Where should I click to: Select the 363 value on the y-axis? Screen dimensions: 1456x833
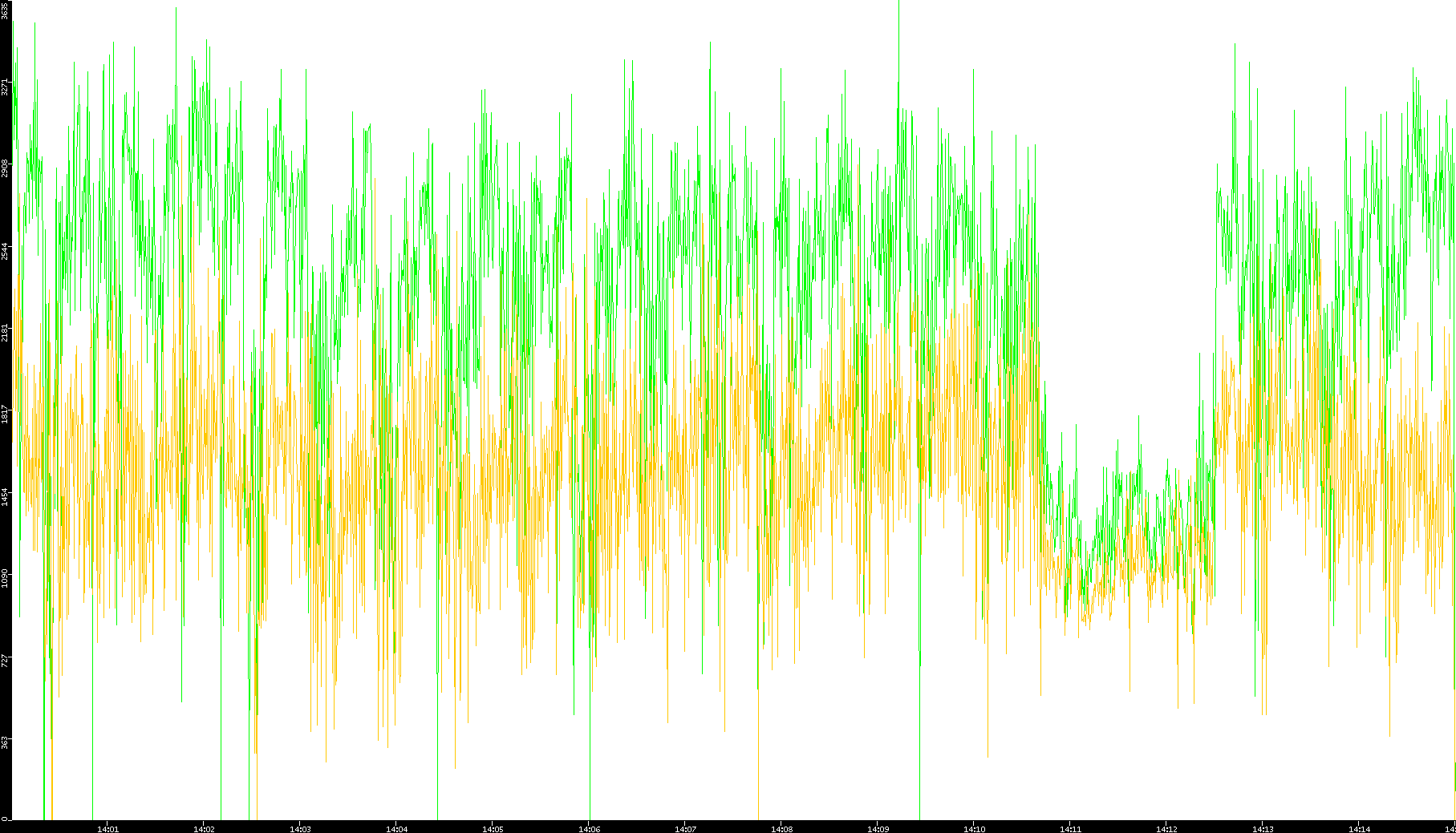(x=5, y=742)
